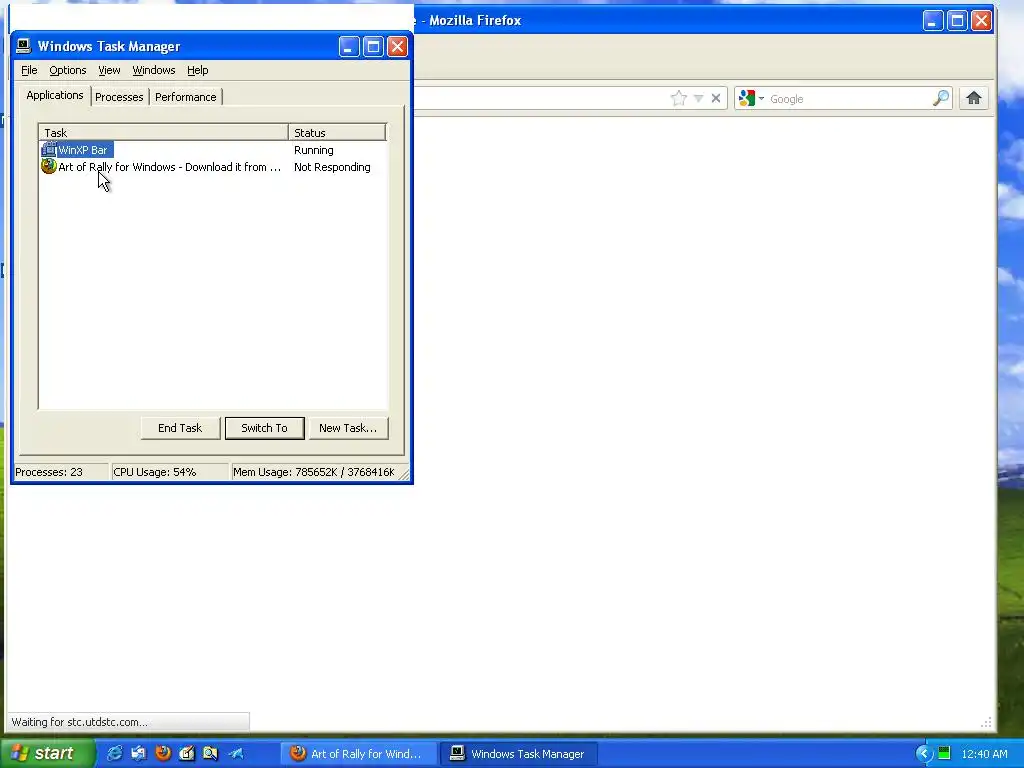The width and height of the screenshot is (1024, 768).
Task: Click the magnifier folder quick launch icon
Action: [210, 754]
